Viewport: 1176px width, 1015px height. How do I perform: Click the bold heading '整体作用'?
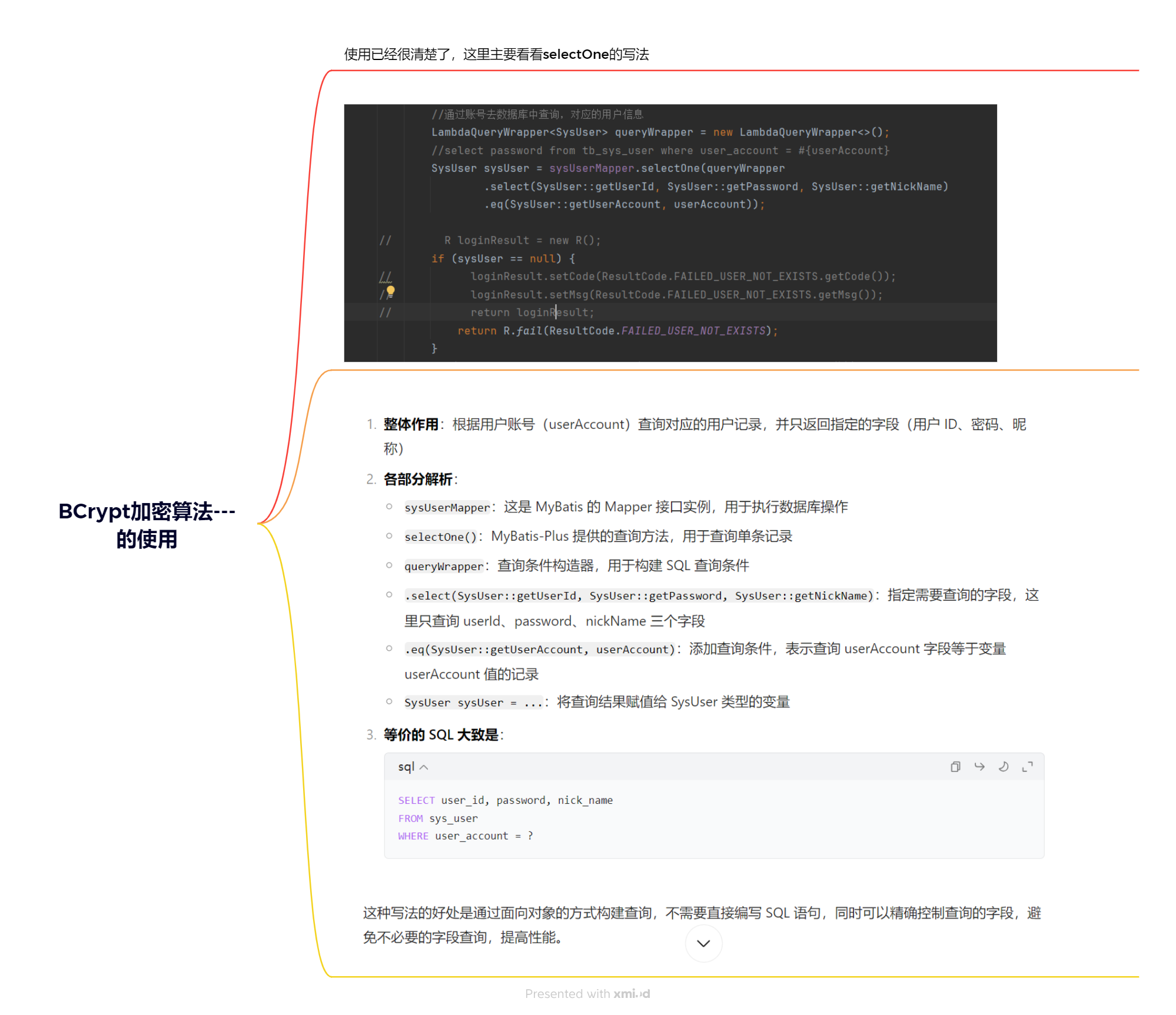pyautogui.click(x=411, y=424)
